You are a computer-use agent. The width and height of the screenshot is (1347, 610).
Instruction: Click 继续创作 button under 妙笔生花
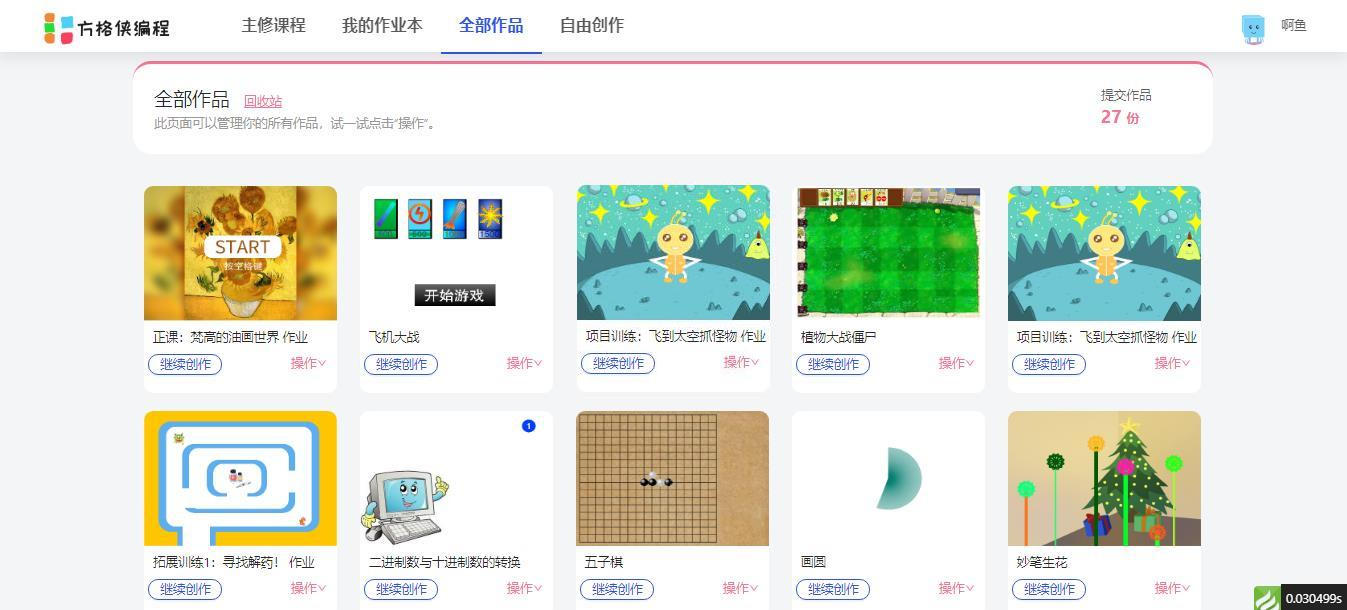pyautogui.click(x=1049, y=589)
